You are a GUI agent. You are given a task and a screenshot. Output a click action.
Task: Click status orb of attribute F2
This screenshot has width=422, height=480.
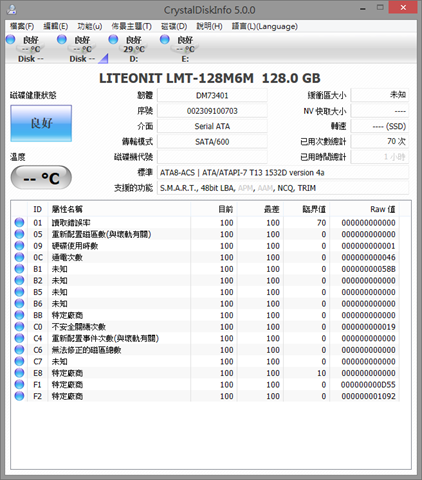coord(19,396)
